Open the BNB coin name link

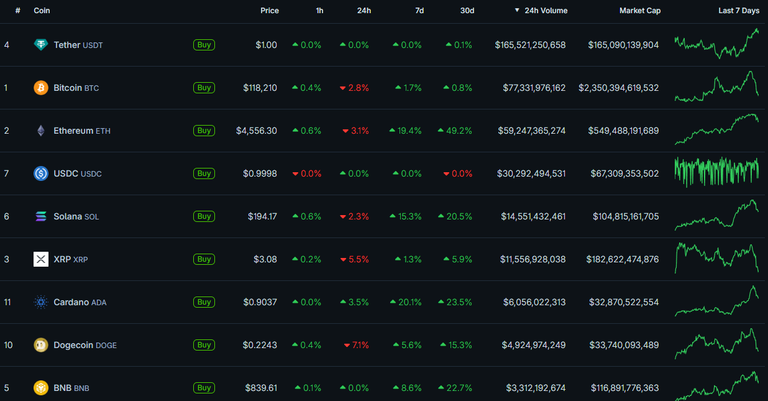71,388
